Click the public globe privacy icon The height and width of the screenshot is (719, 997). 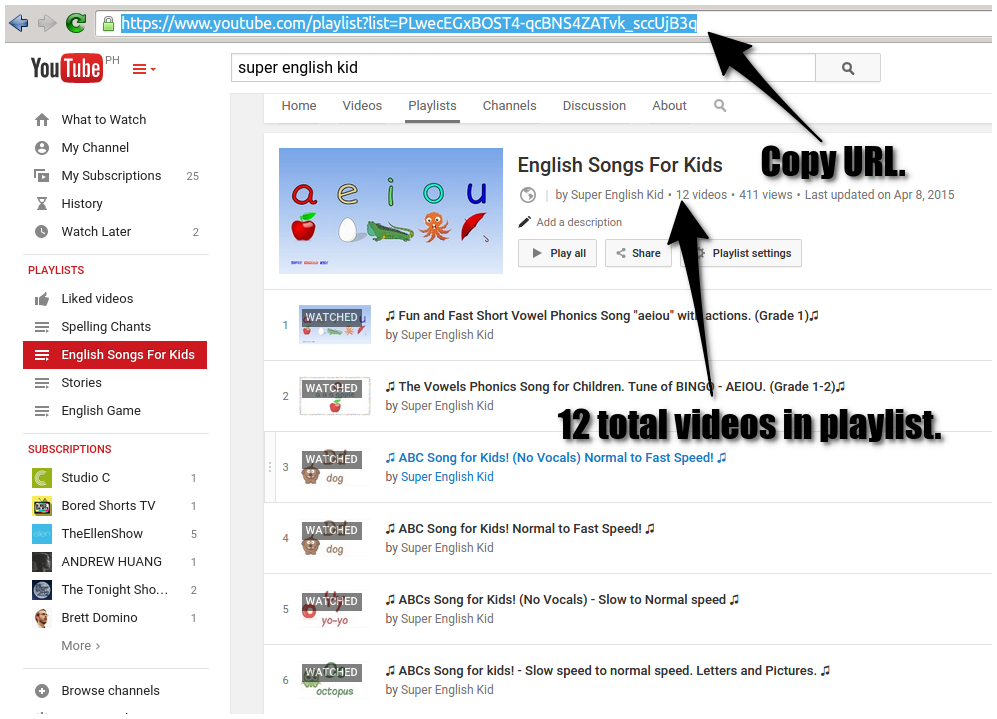tap(528, 195)
